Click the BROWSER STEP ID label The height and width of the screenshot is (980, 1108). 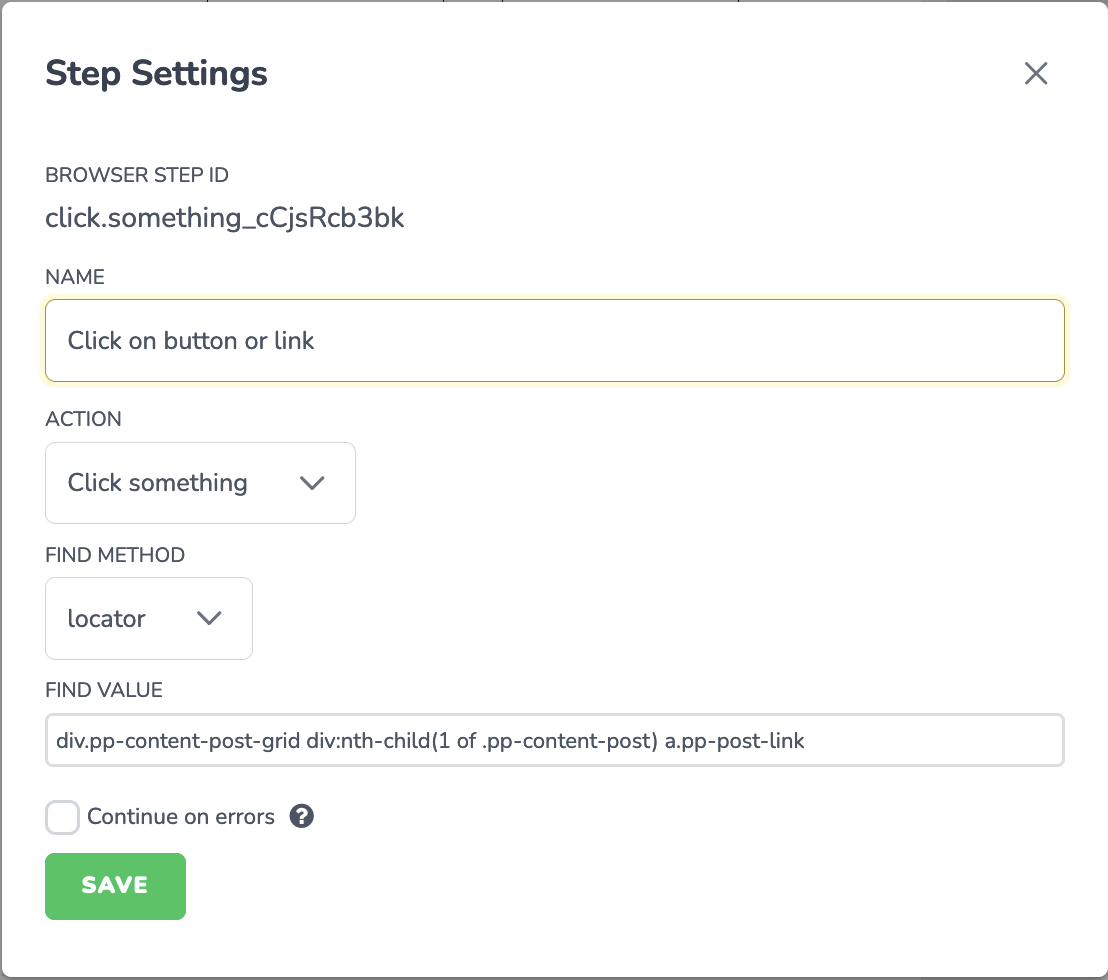(x=137, y=175)
